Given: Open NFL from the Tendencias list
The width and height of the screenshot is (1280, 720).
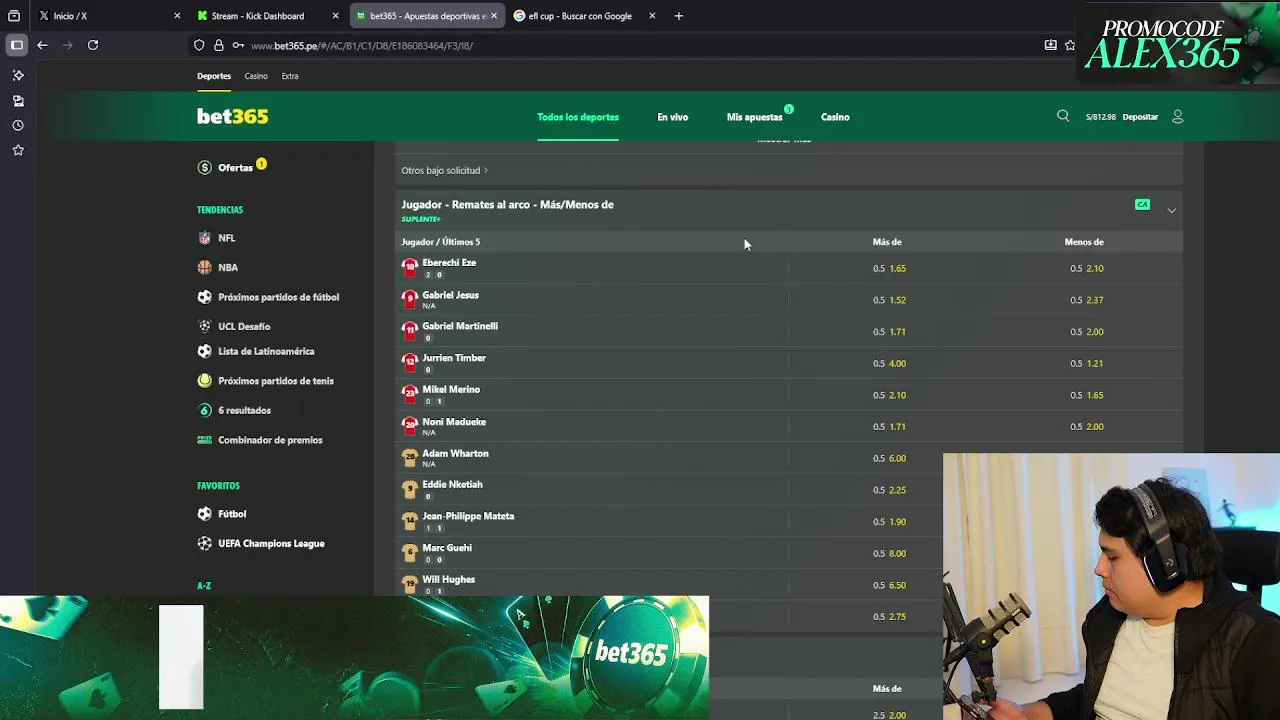Looking at the screenshot, I should point(226,238).
